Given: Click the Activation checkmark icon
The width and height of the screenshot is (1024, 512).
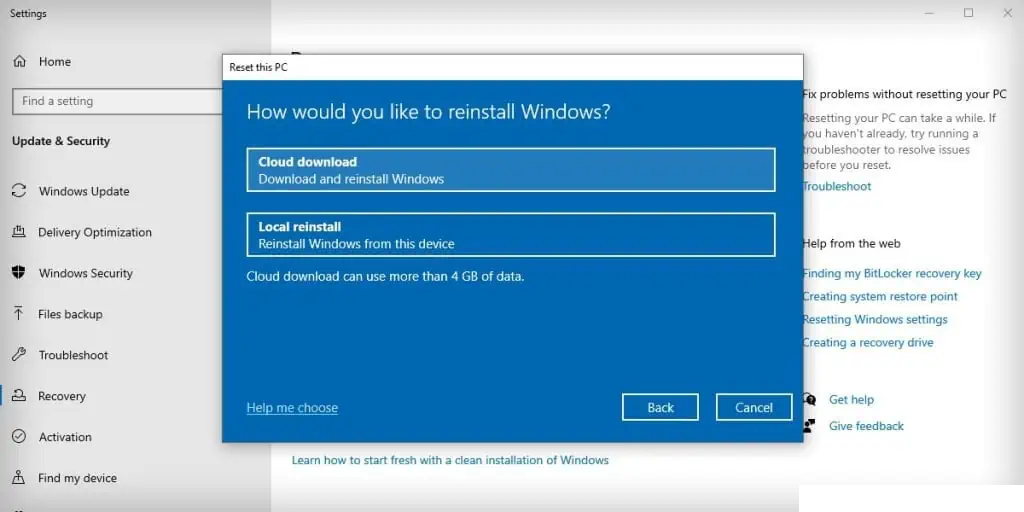Looking at the screenshot, I should (19, 437).
